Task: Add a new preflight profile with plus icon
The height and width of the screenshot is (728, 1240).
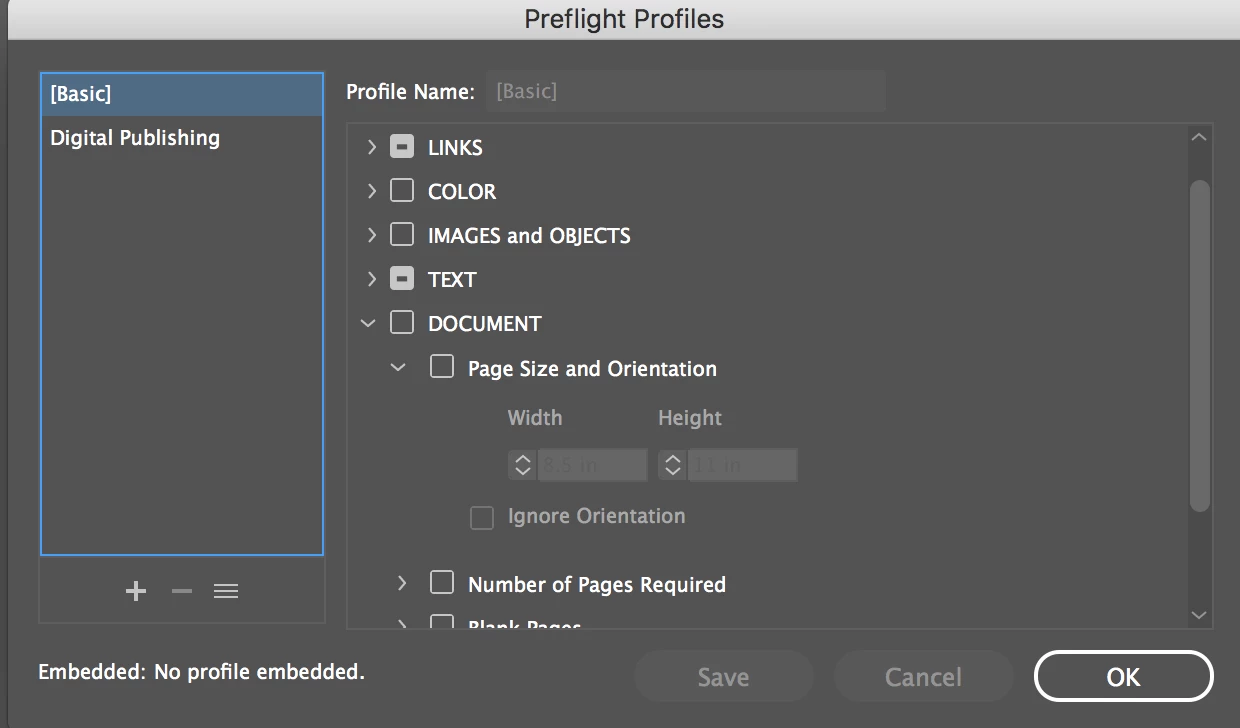Action: click(x=136, y=591)
